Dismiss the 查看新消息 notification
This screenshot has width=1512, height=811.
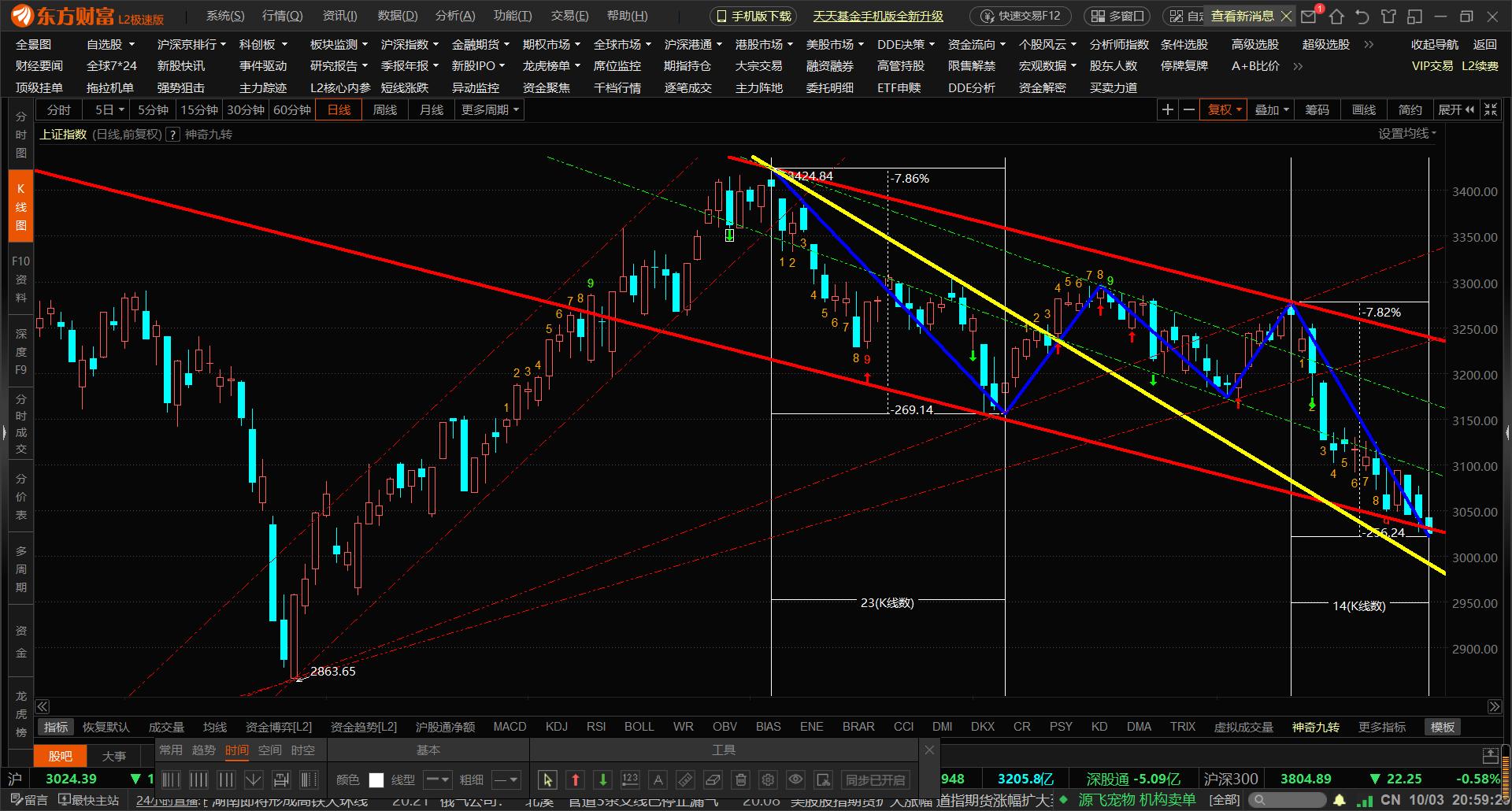[1286, 16]
